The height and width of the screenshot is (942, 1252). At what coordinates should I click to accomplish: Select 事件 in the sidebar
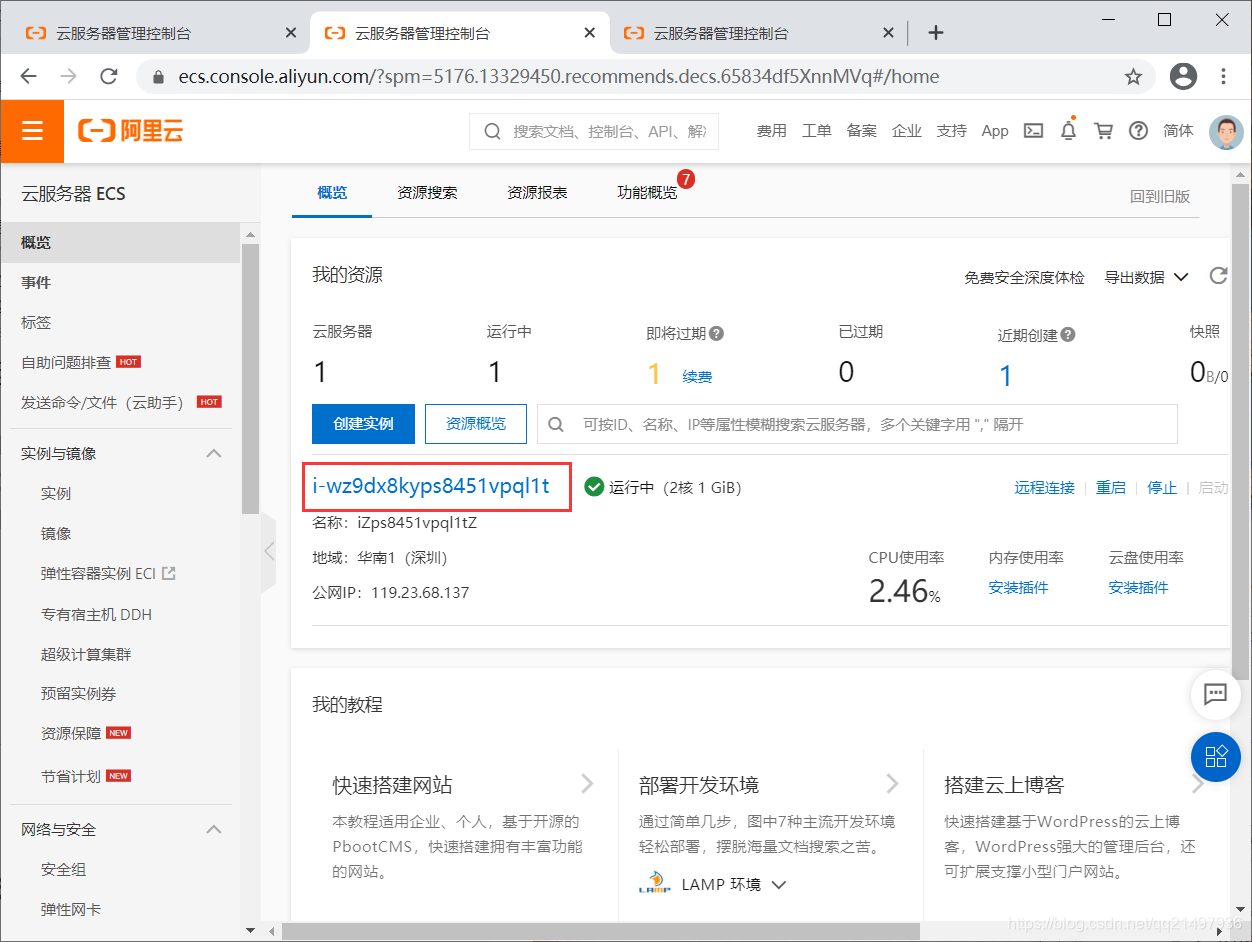(x=36, y=282)
